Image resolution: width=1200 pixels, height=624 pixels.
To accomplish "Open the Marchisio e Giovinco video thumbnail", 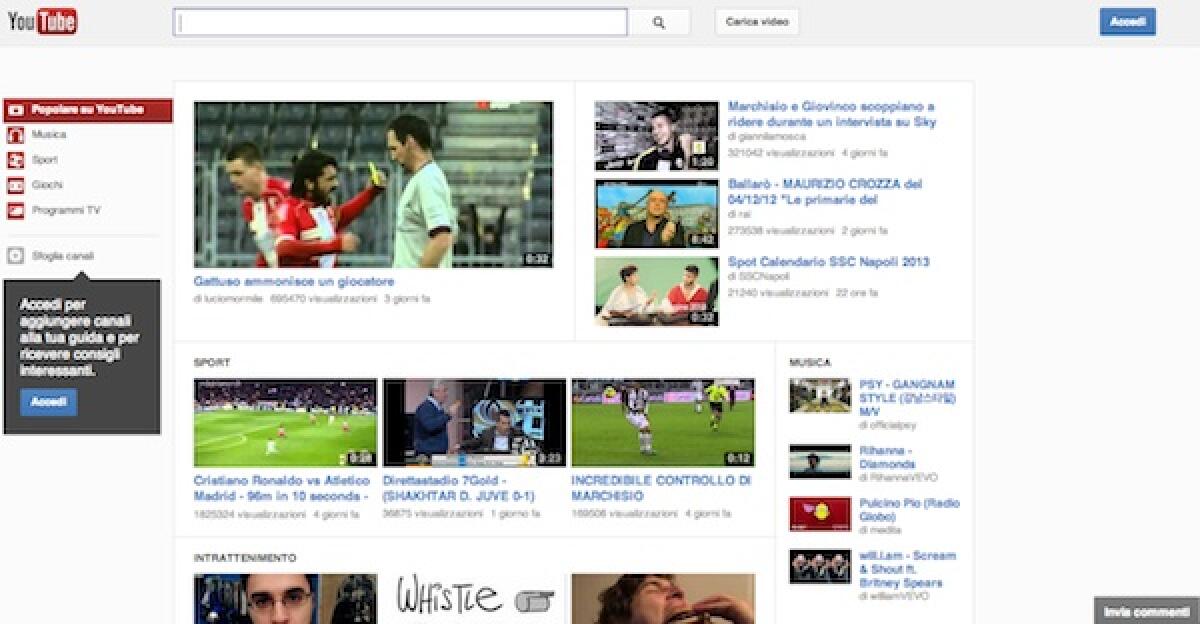I will point(656,135).
